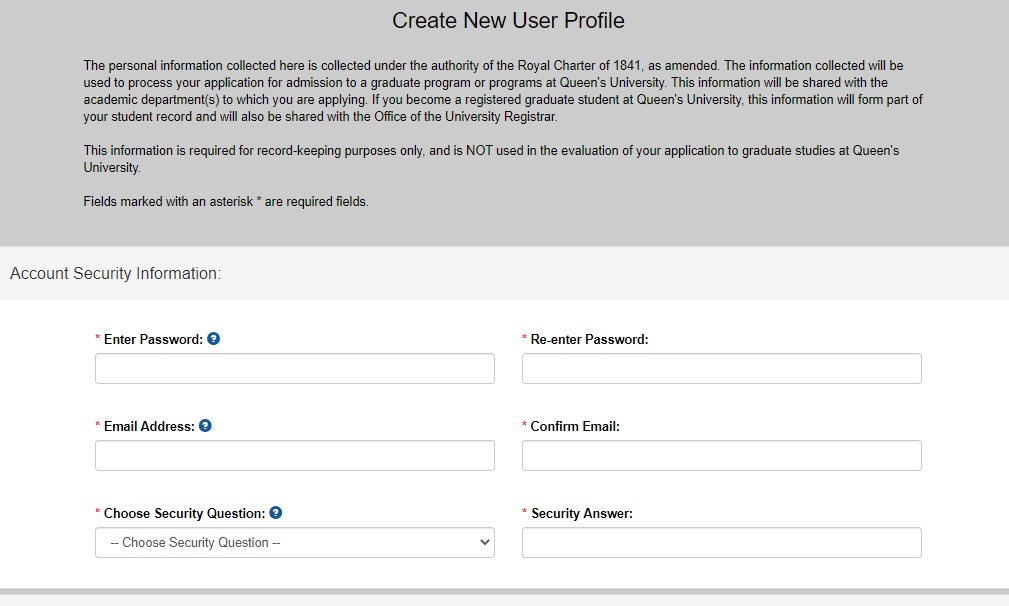Click the Confirm Email input field
The height and width of the screenshot is (606, 1009).
(x=721, y=455)
